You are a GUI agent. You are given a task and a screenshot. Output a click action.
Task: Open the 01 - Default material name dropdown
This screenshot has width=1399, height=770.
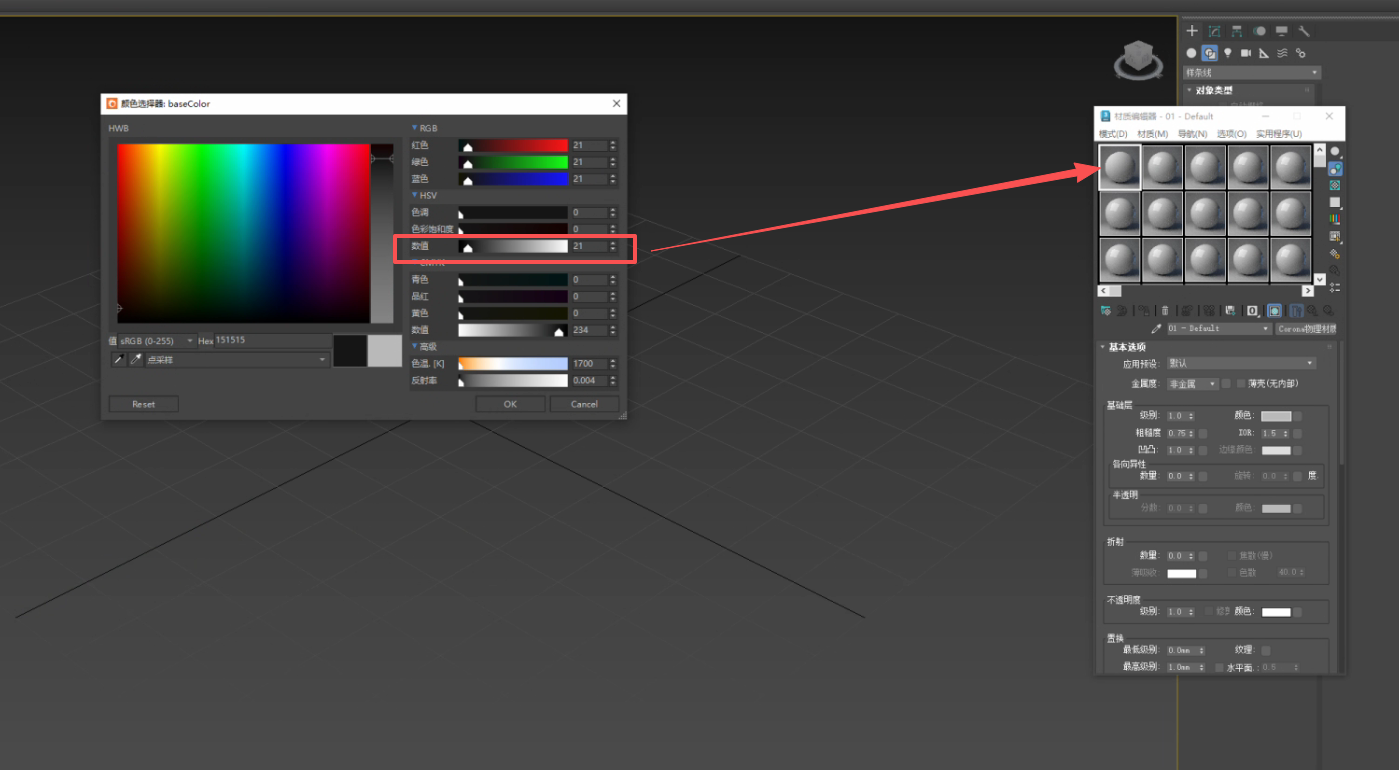1219,328
